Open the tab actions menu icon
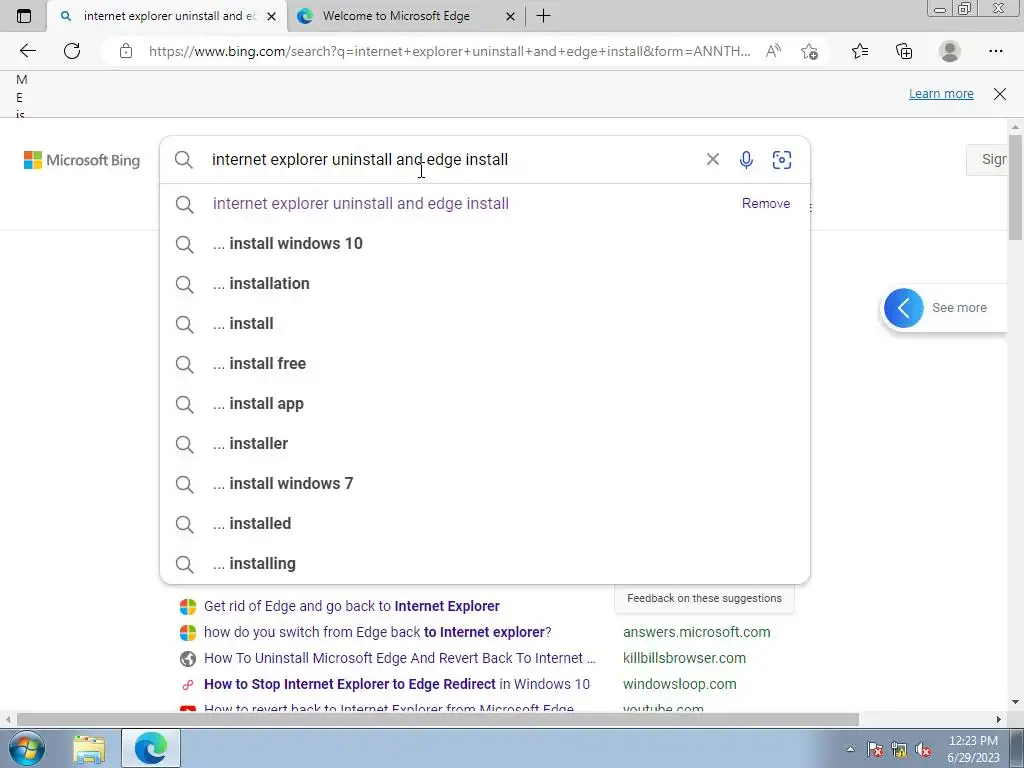This screenshot has width=1024, height=768. point(24,16)
